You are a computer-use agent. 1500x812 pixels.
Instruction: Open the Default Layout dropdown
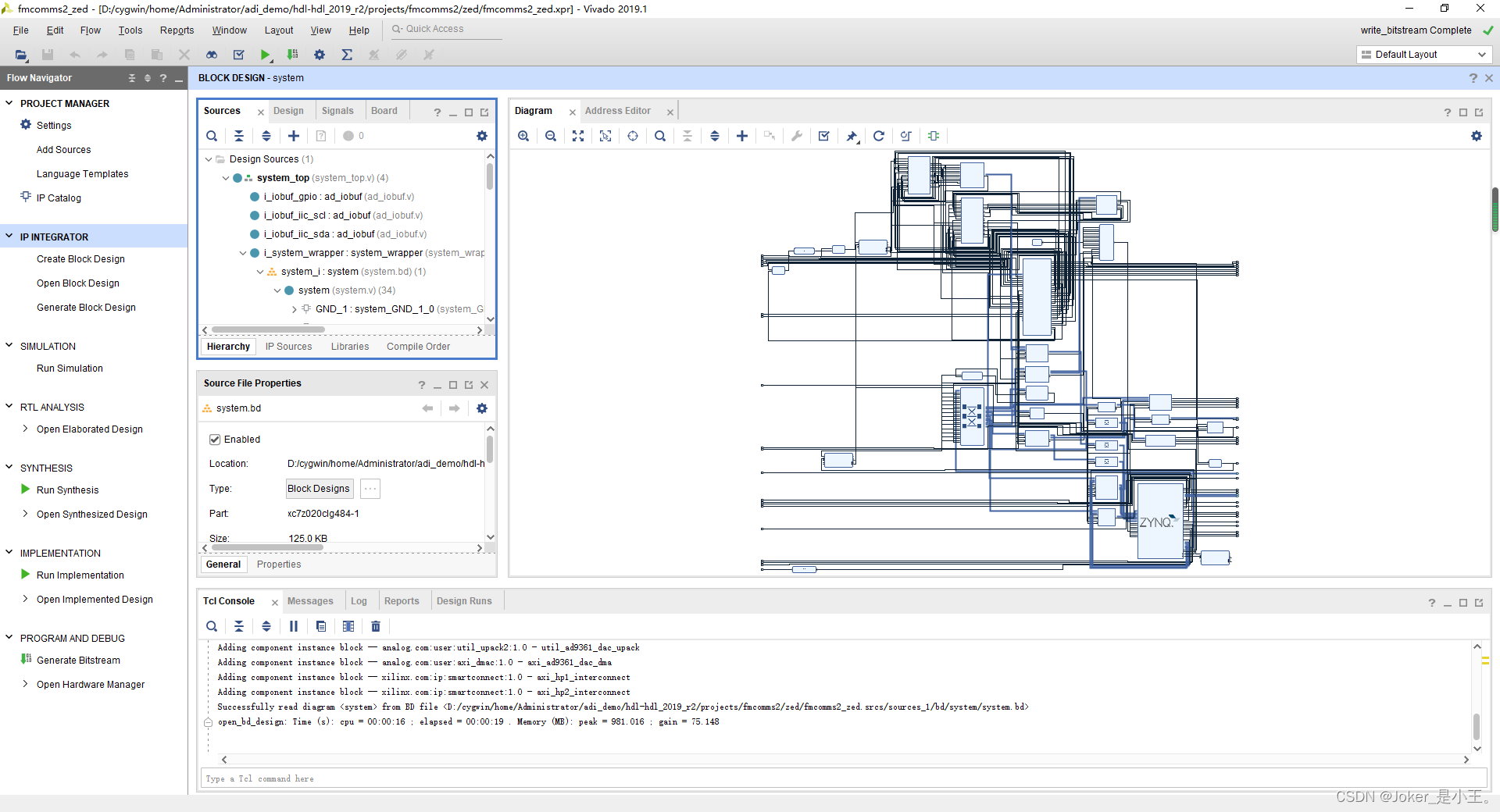1423,55
